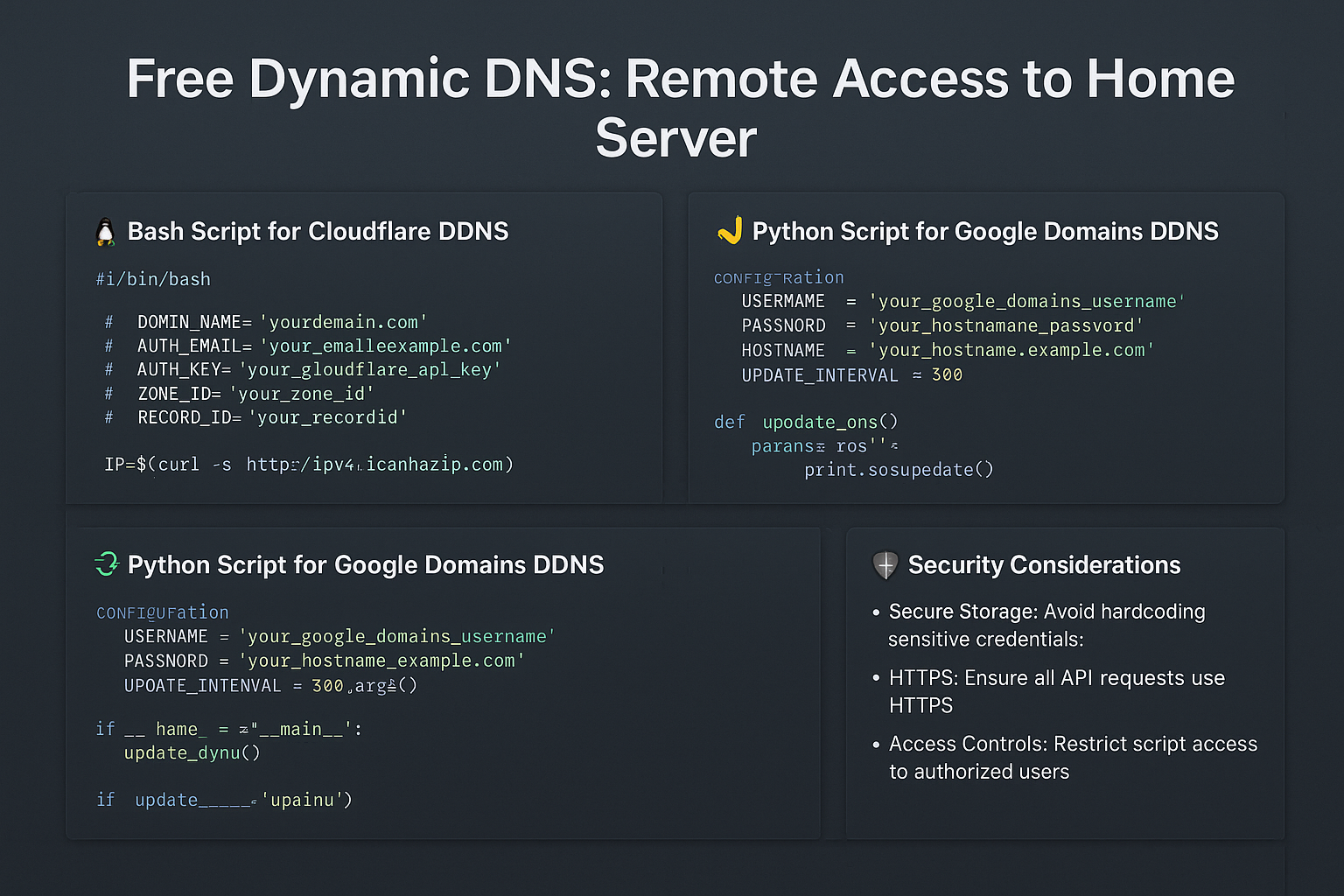This screenshot has width=1344, height=896.
Task: Click the AUTH_EMAIL line in bash script
Action: (x=308, y=346)
